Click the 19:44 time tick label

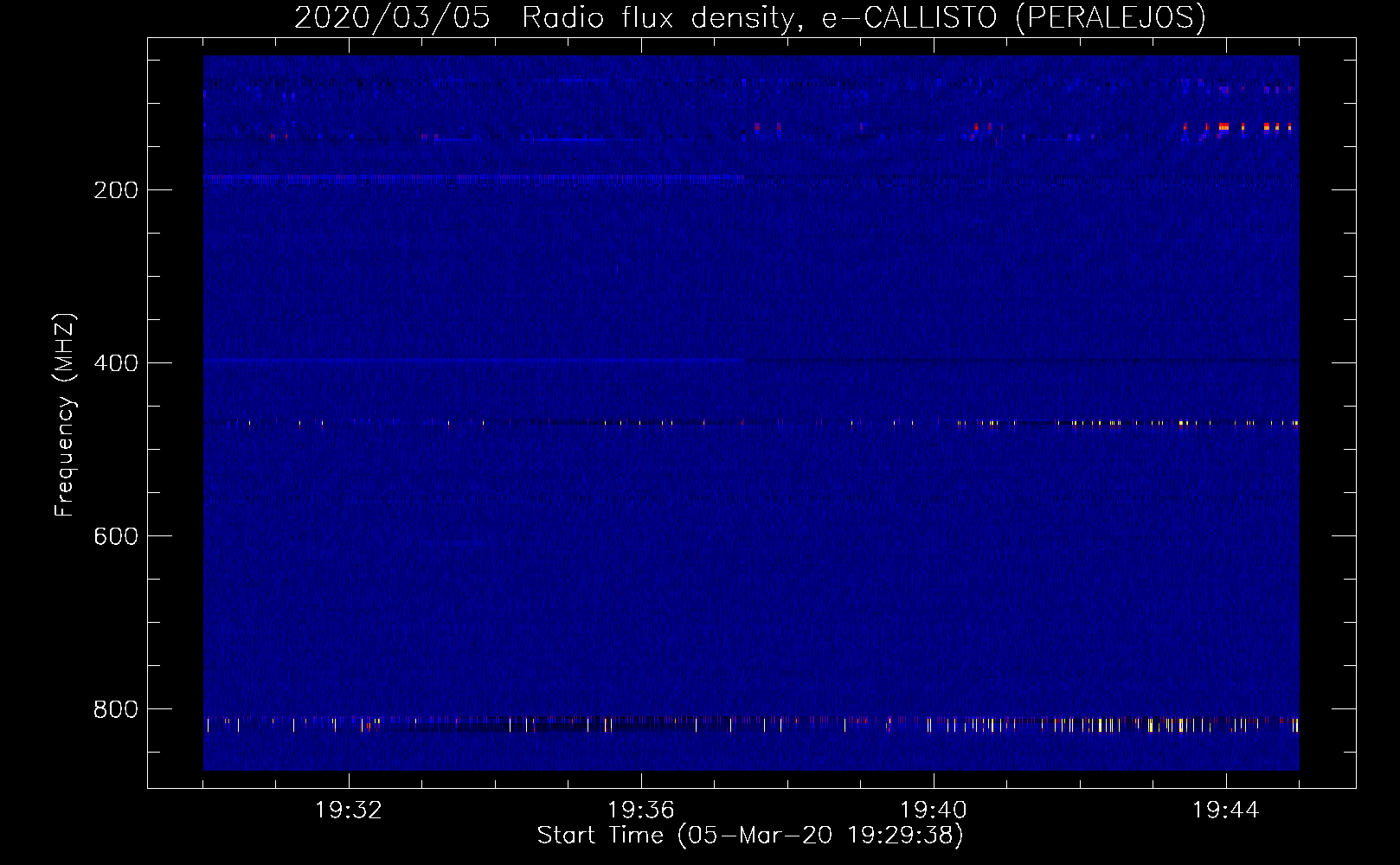[1226, 811]
